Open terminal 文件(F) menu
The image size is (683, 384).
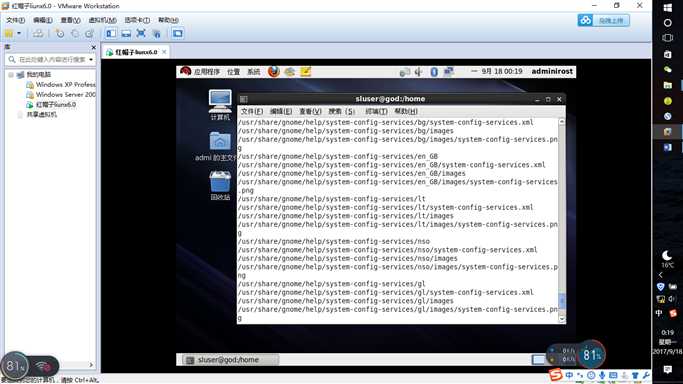252,111
